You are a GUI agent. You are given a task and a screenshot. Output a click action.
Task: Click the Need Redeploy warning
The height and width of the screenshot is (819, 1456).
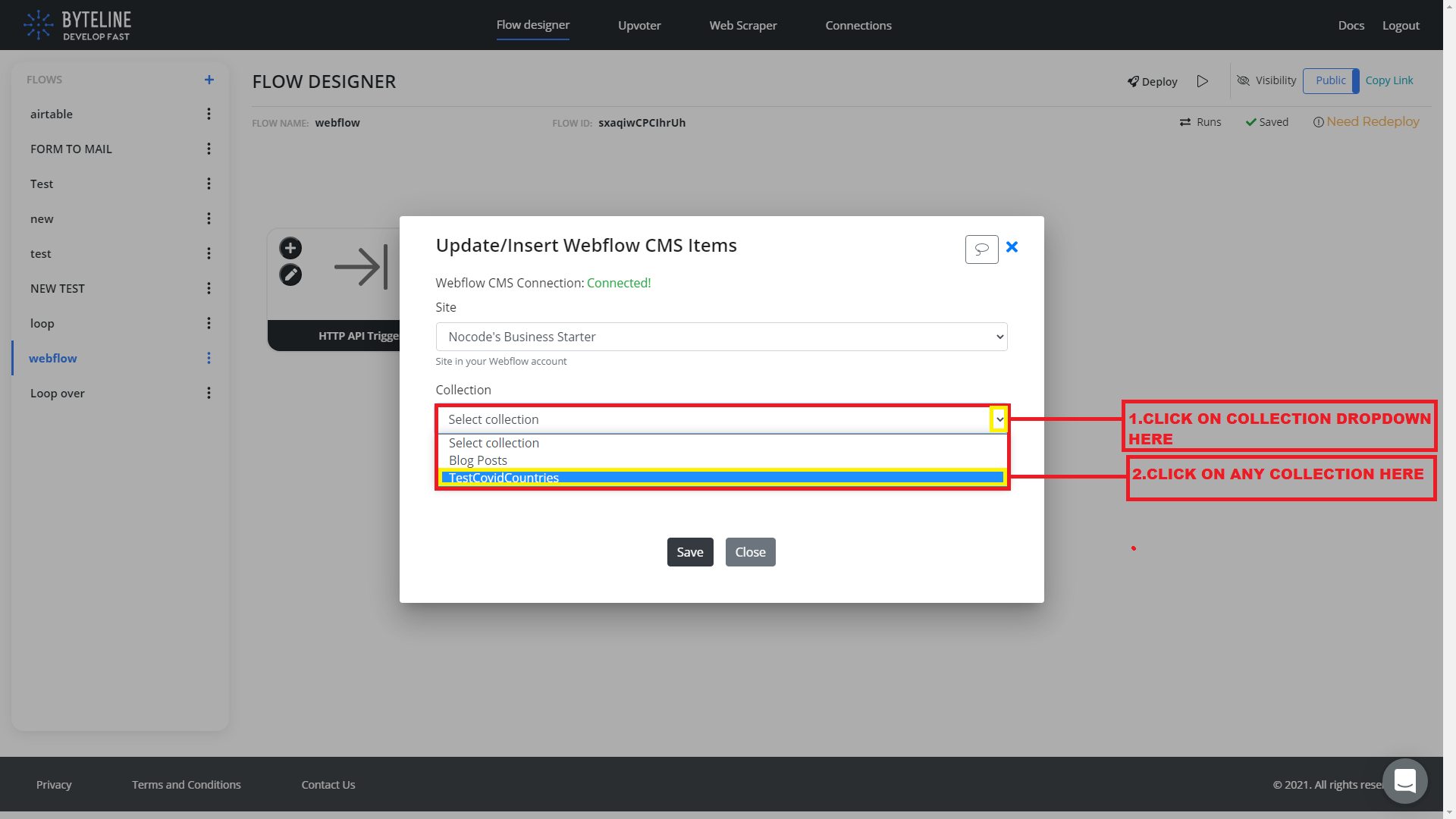point(1366,121)
